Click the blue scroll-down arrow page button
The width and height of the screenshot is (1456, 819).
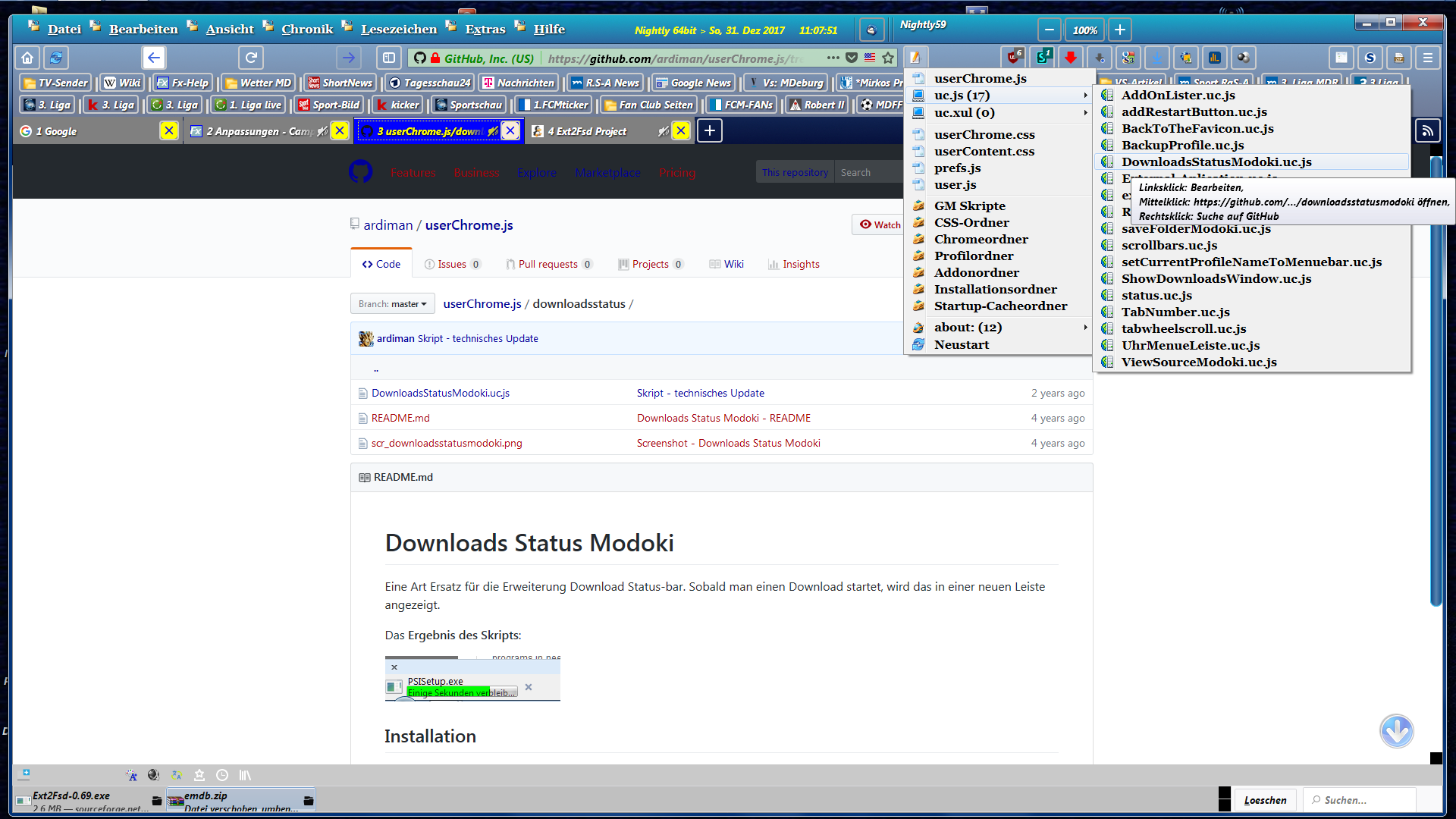point(1396,731)
